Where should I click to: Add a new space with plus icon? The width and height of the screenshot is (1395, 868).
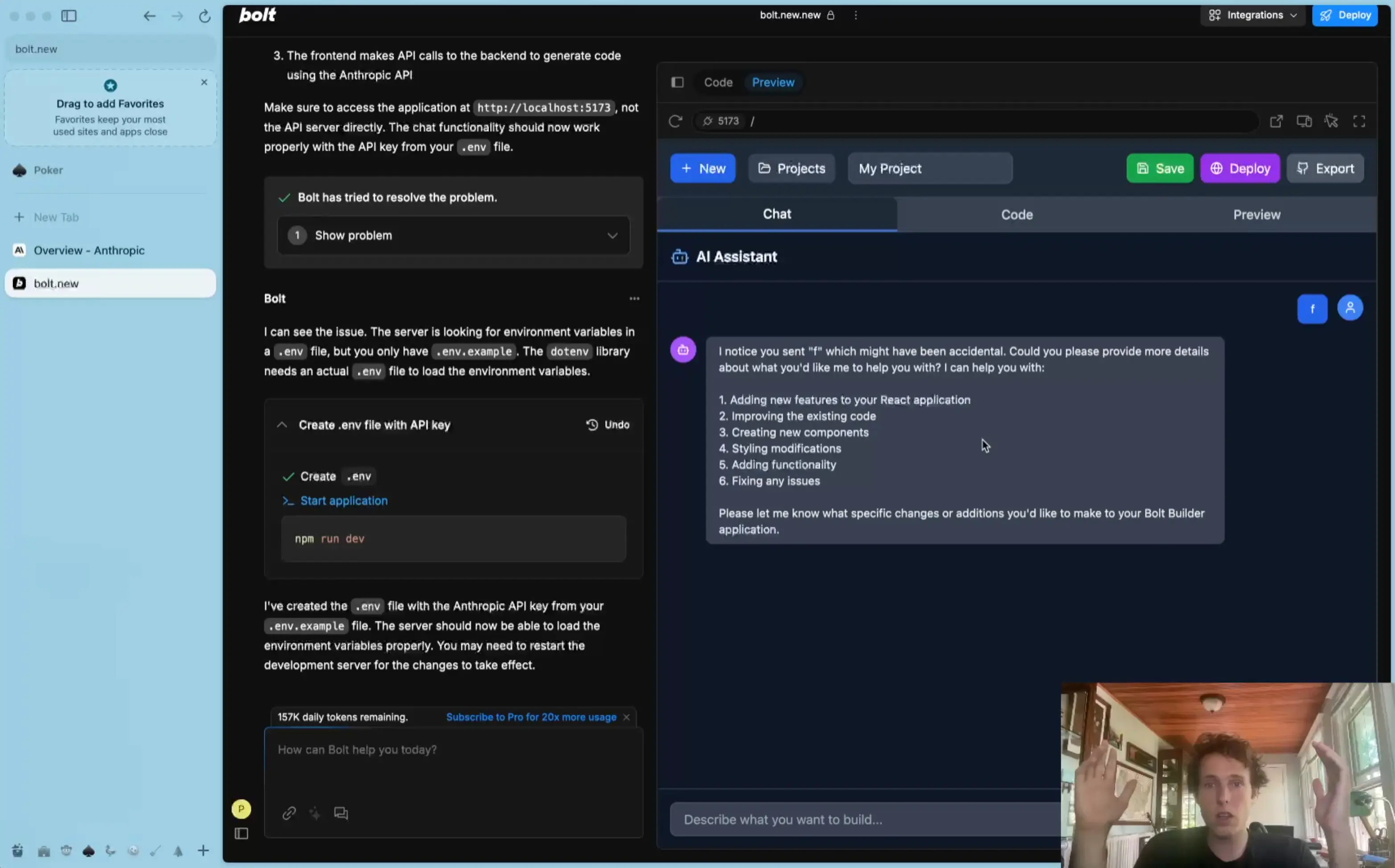pos(203,851)
